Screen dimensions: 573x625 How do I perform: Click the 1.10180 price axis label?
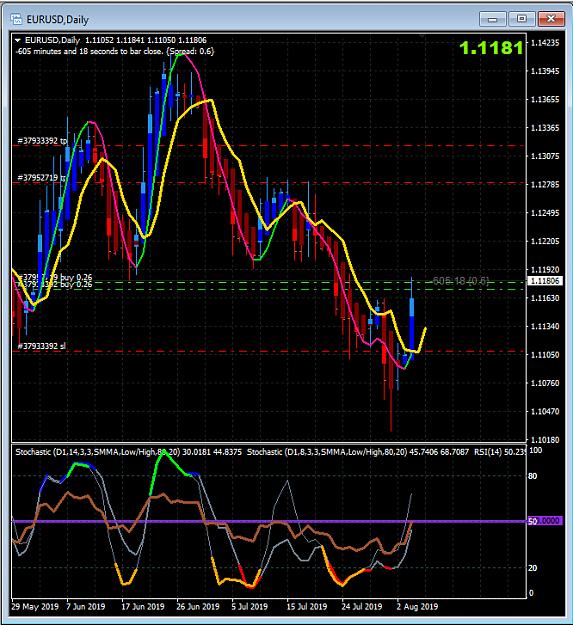[x=545, y=440]
